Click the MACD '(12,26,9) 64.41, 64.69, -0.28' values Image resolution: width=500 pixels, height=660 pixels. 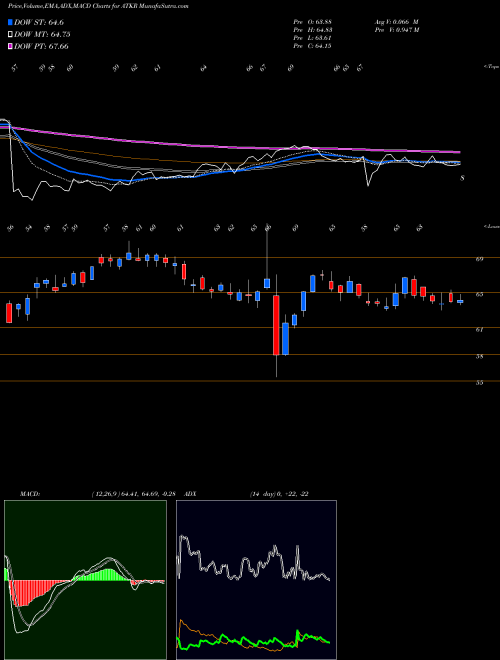[x=136, y=494]
